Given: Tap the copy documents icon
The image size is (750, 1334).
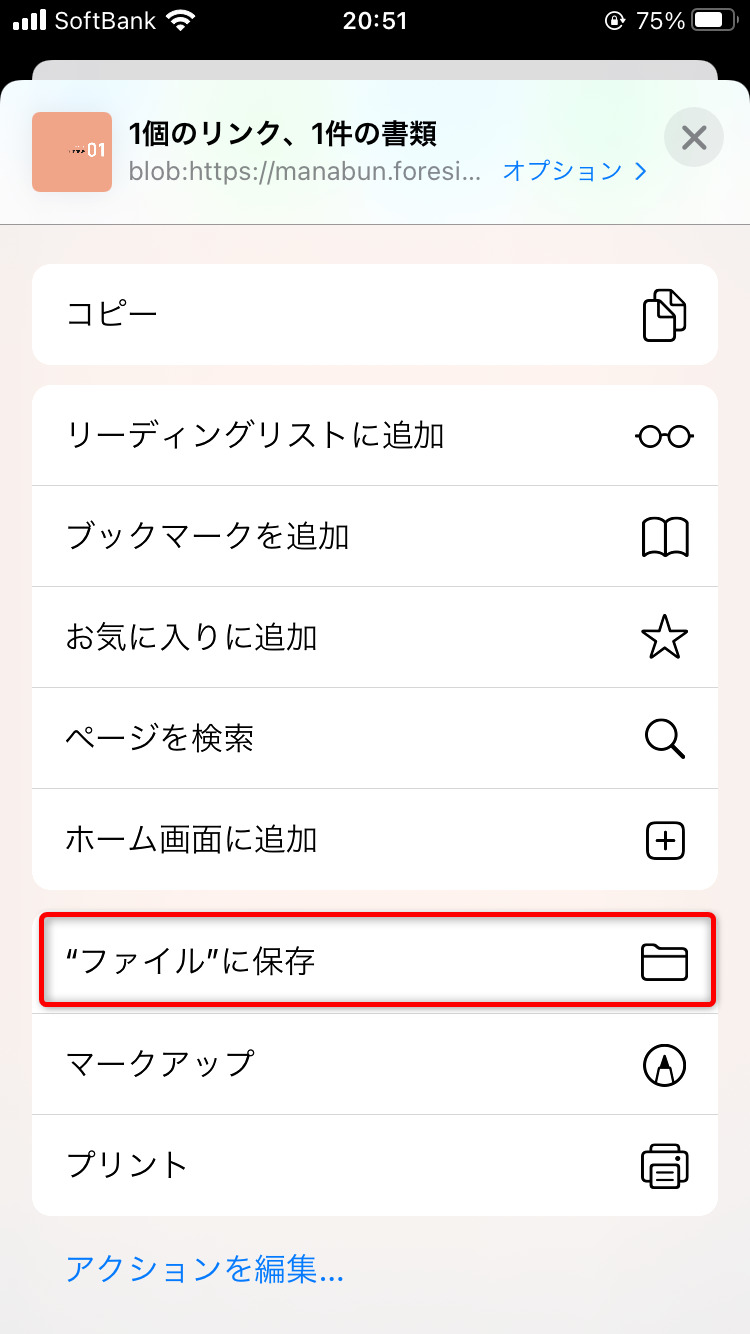Looking at the screenshot, I should [665, 315].
